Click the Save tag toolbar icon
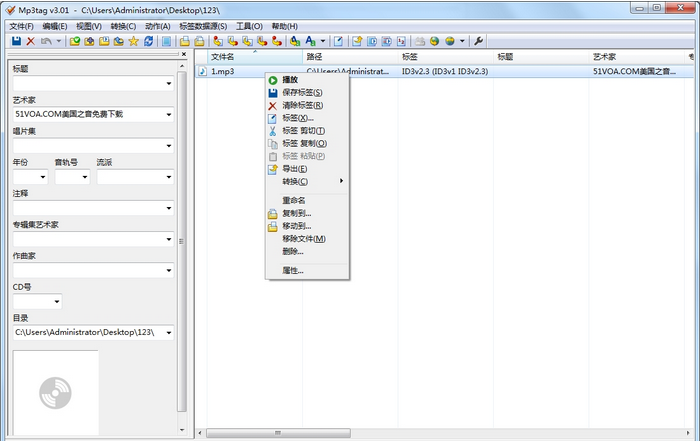The width and height of the screenshot is (700, 441). coord(16,41)
